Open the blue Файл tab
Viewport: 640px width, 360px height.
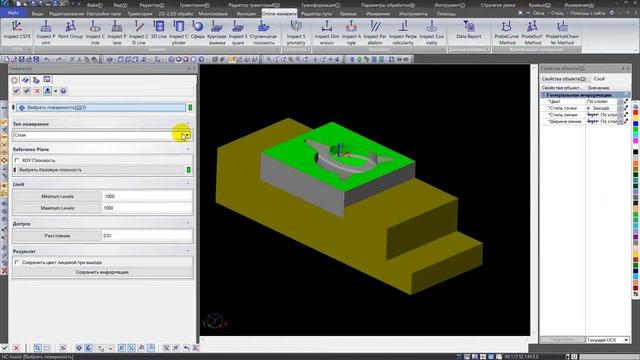pyautogui.click(x=13, y=13)
